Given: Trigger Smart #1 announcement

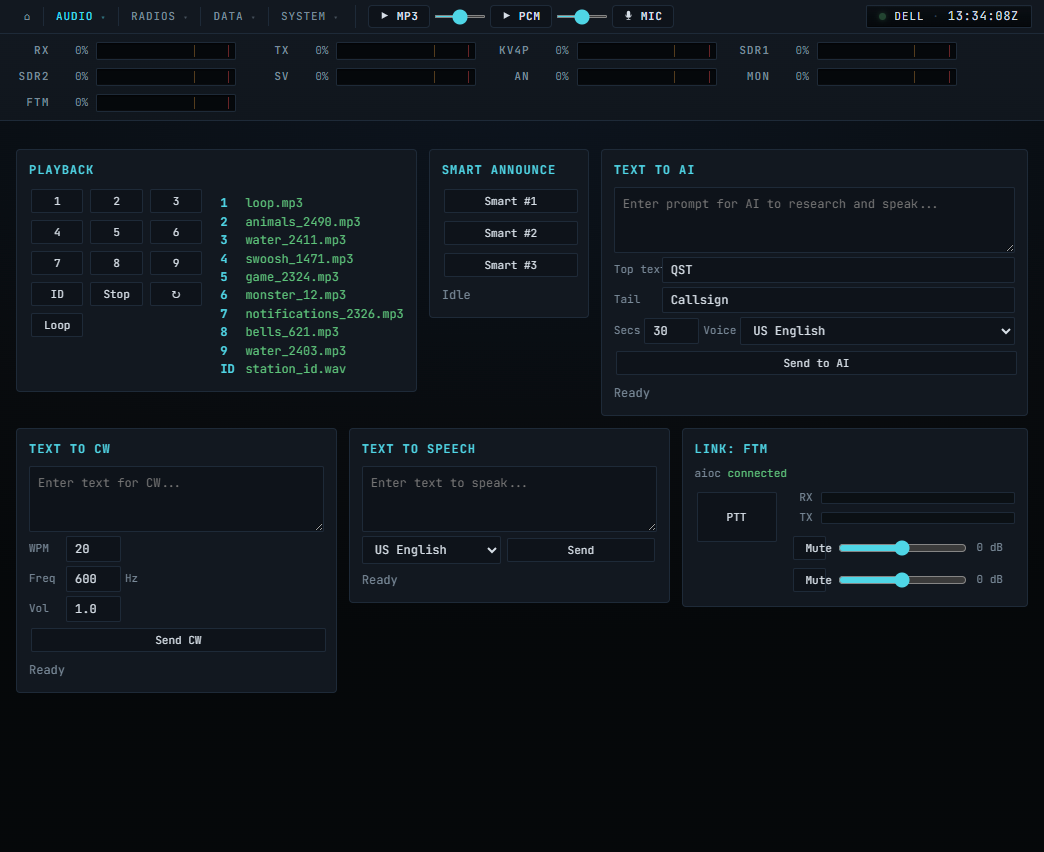Looking at the screenshot, I should click(x=511, y=201).
